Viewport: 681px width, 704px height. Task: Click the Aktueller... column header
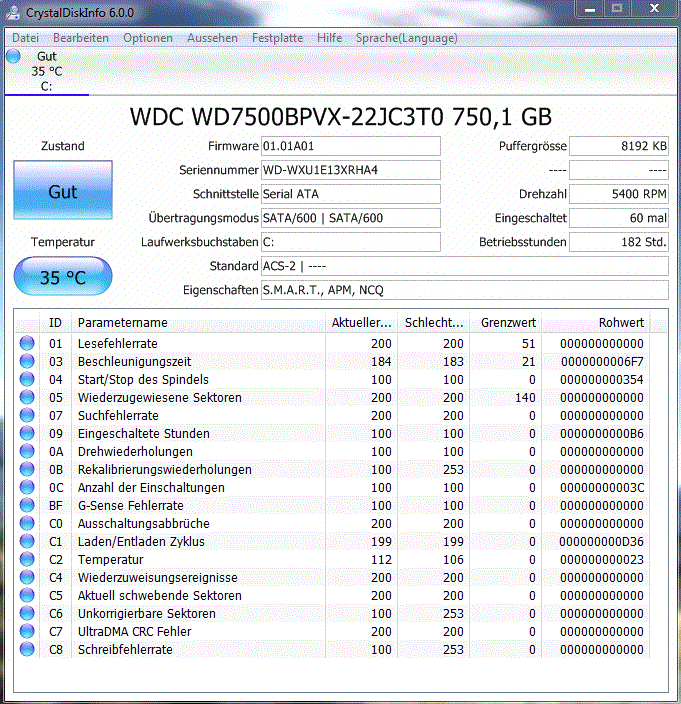pyautogui.click(x=361, y=322)
